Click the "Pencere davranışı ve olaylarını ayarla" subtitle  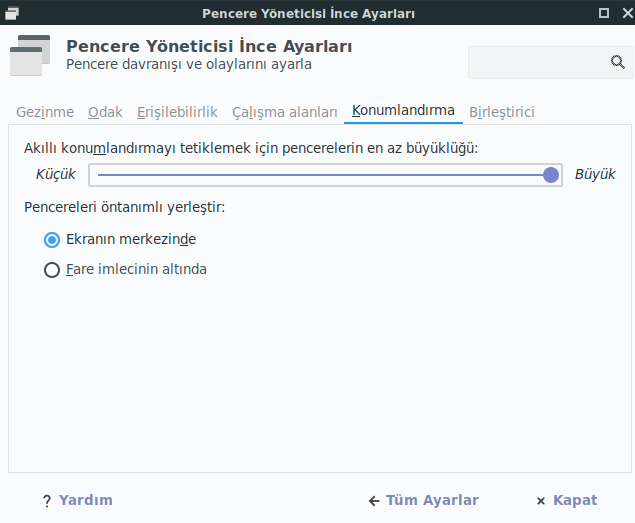189,64
